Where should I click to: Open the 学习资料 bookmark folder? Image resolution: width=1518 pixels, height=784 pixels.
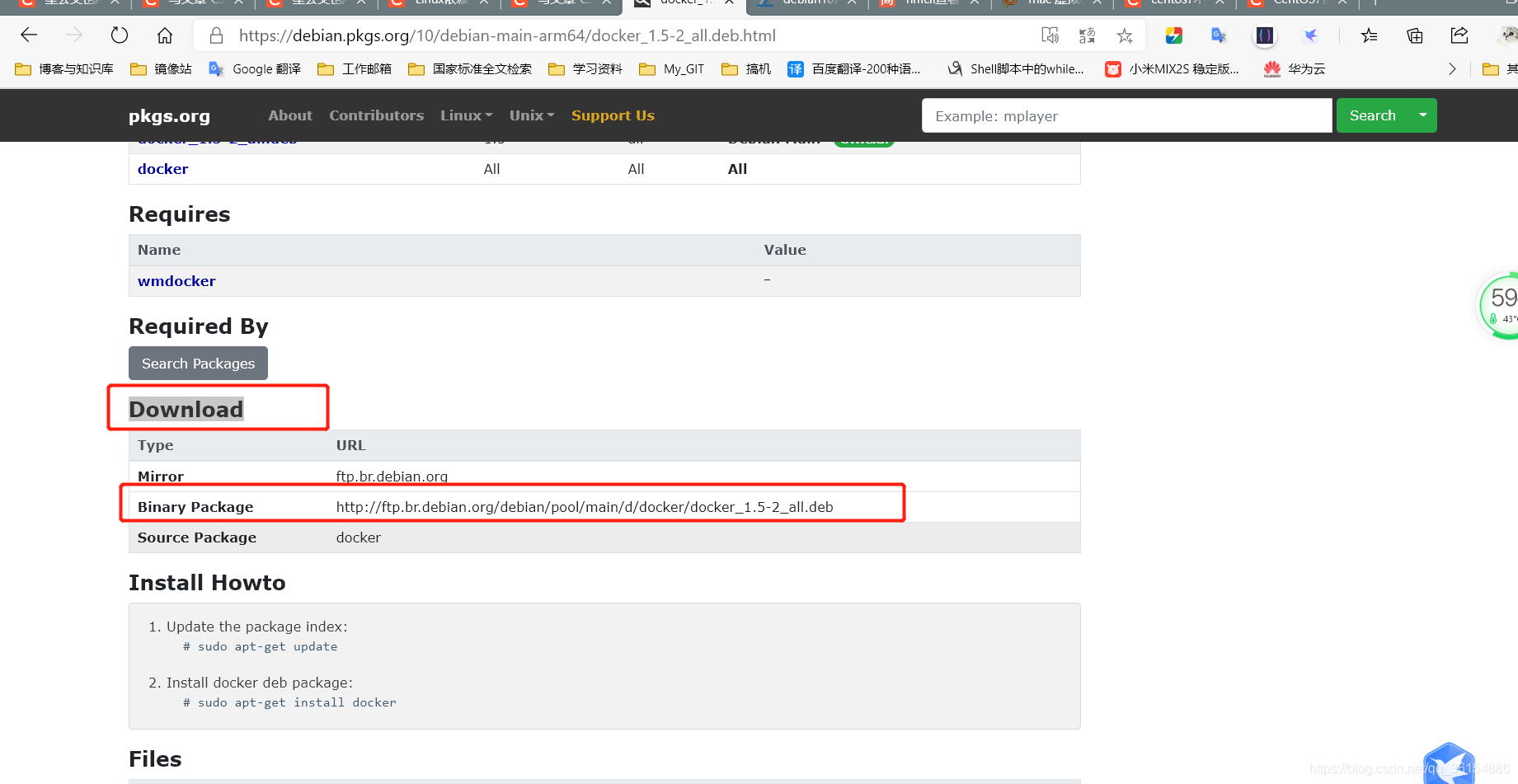pyautogui.click(x=585, y=69)
